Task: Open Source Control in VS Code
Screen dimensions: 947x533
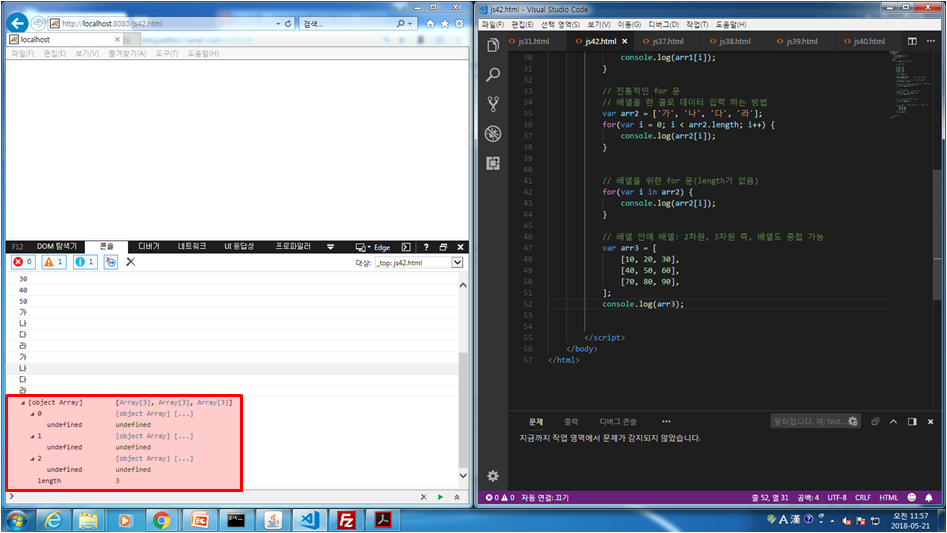Action: 493,104
